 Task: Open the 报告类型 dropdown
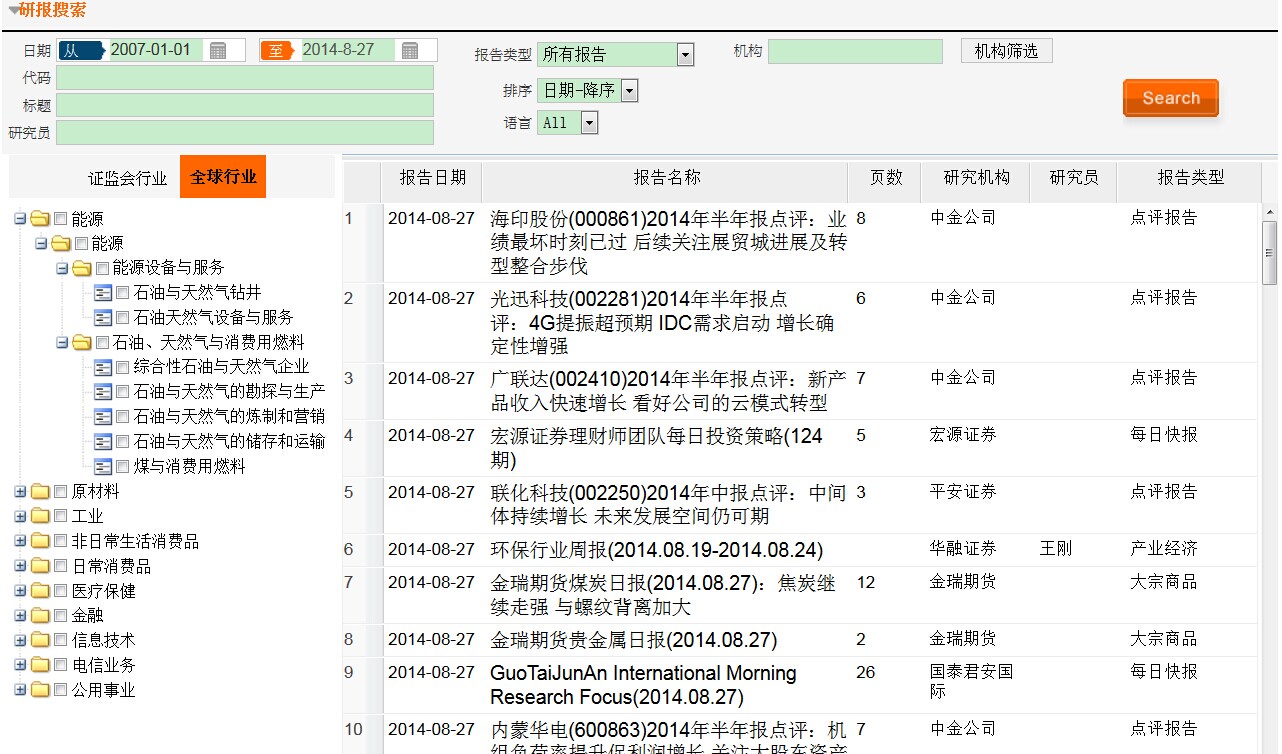tap(685, 54)
